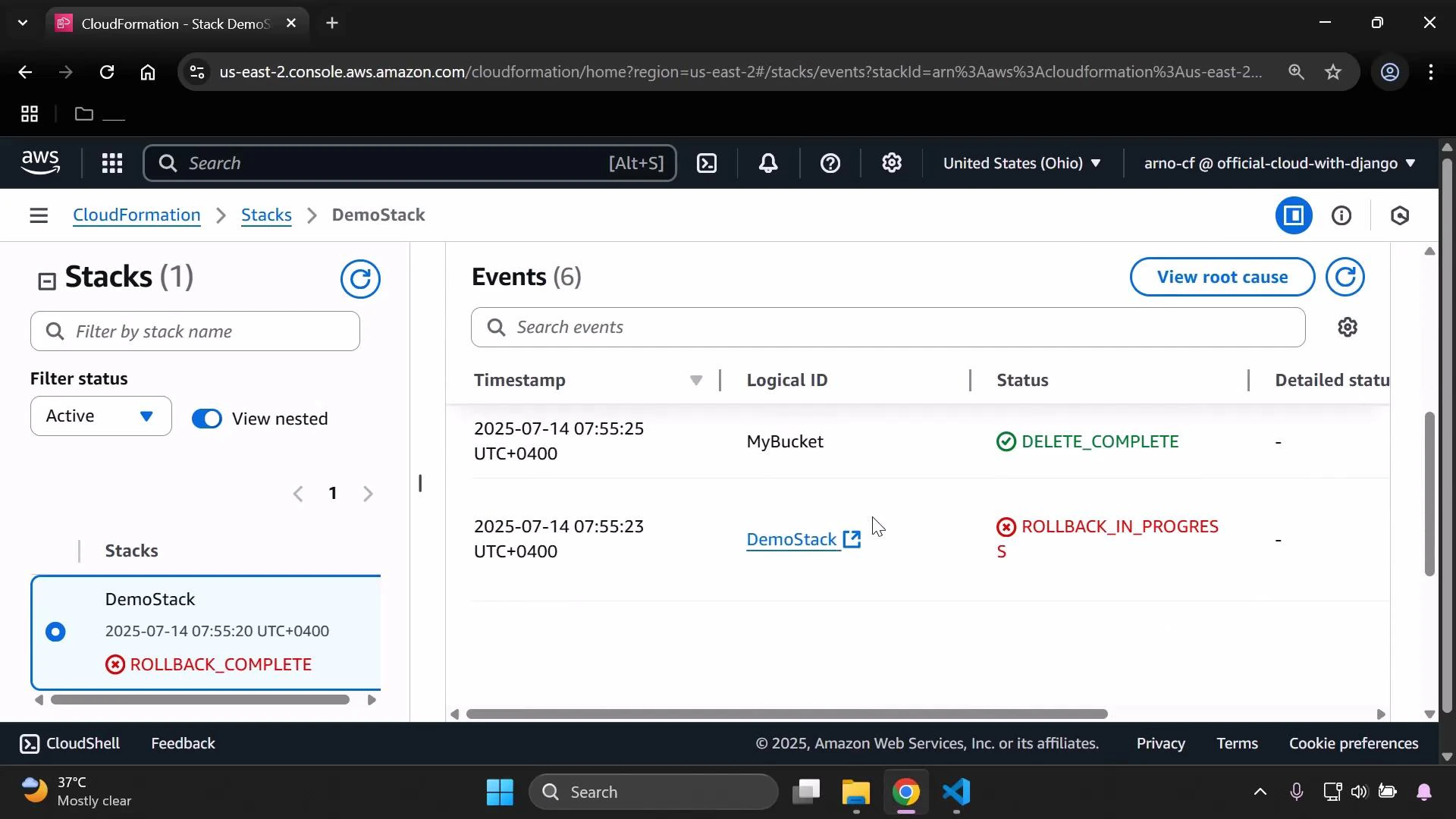Select the DemoStack radio button
This screenshot has height=819, width=1456.
coord(55,632)
